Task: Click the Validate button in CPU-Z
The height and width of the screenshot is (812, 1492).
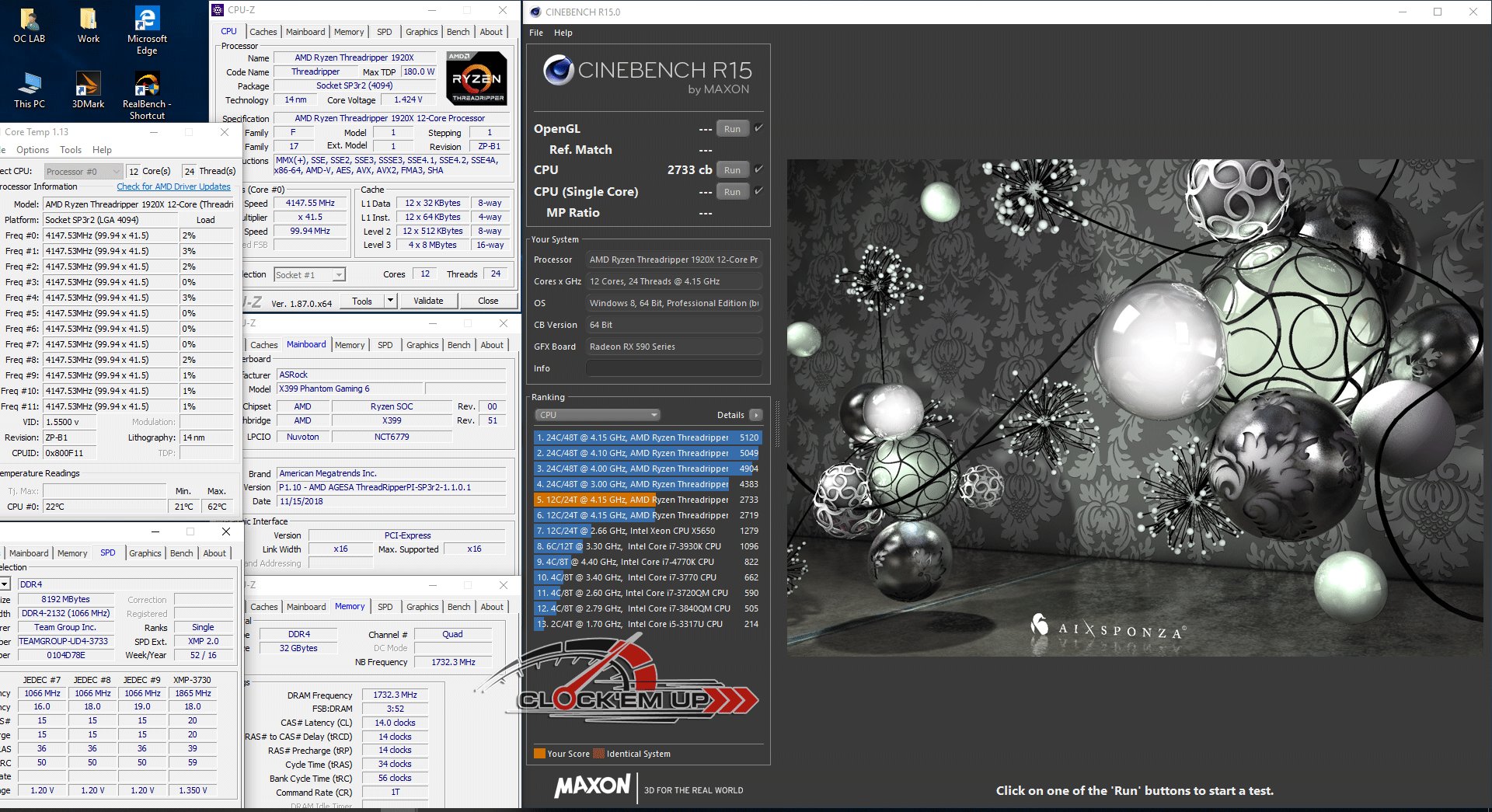Action: (x=428, y=301)
